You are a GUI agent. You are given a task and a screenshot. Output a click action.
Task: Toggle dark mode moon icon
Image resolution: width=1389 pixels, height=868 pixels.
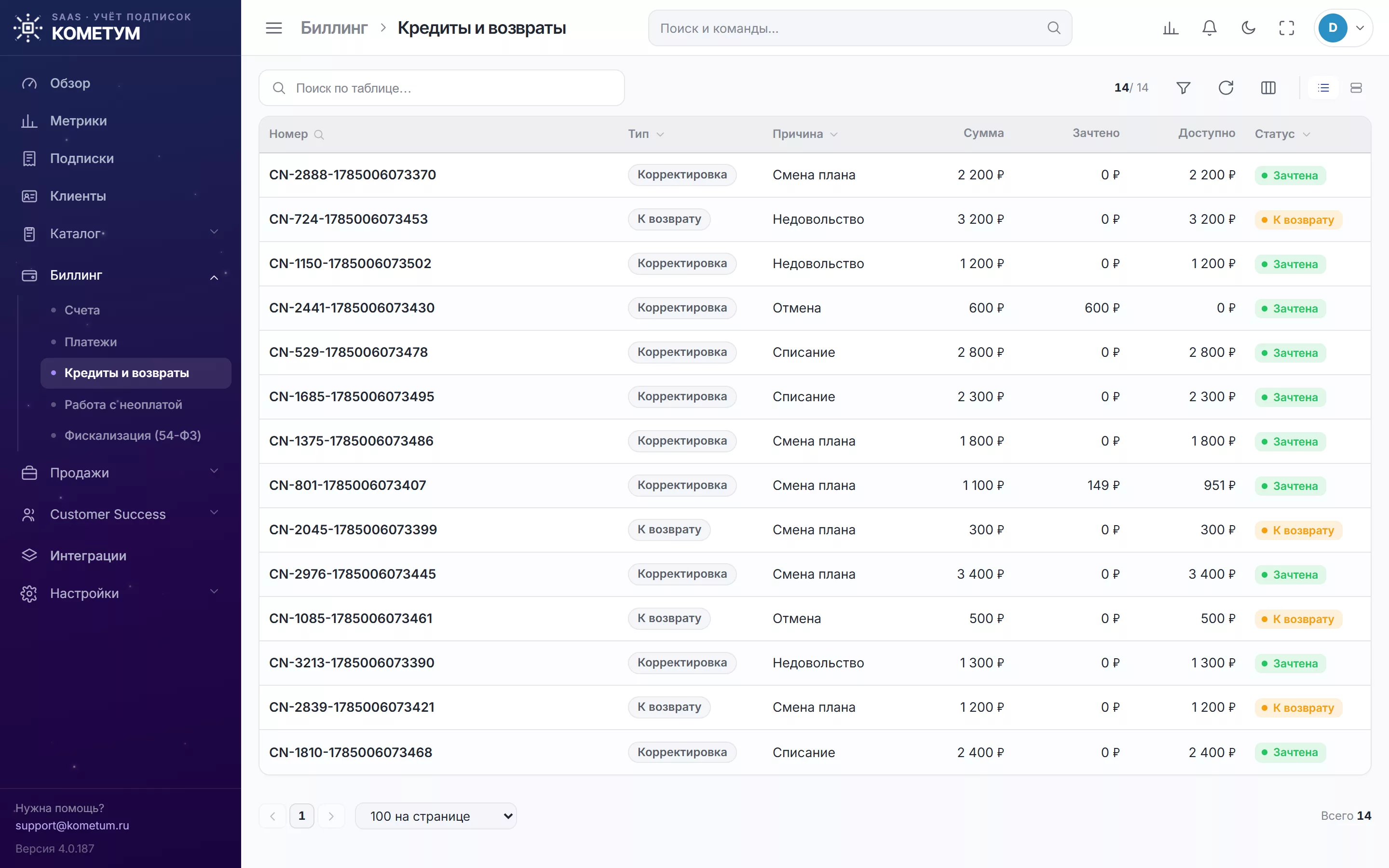coord(1248,28)
